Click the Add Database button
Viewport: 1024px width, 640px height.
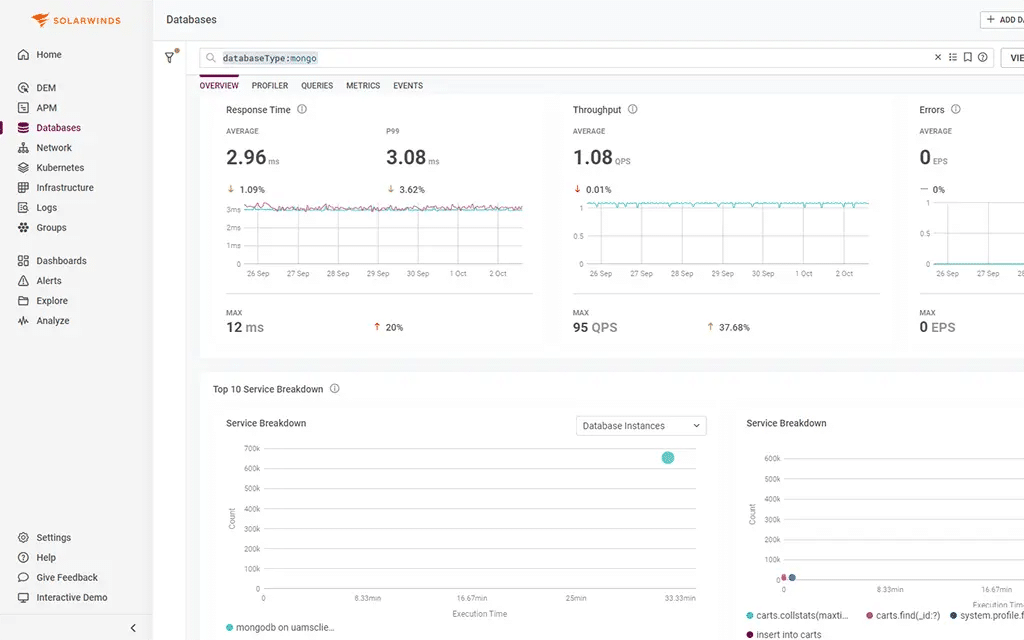pos(1002,20)
